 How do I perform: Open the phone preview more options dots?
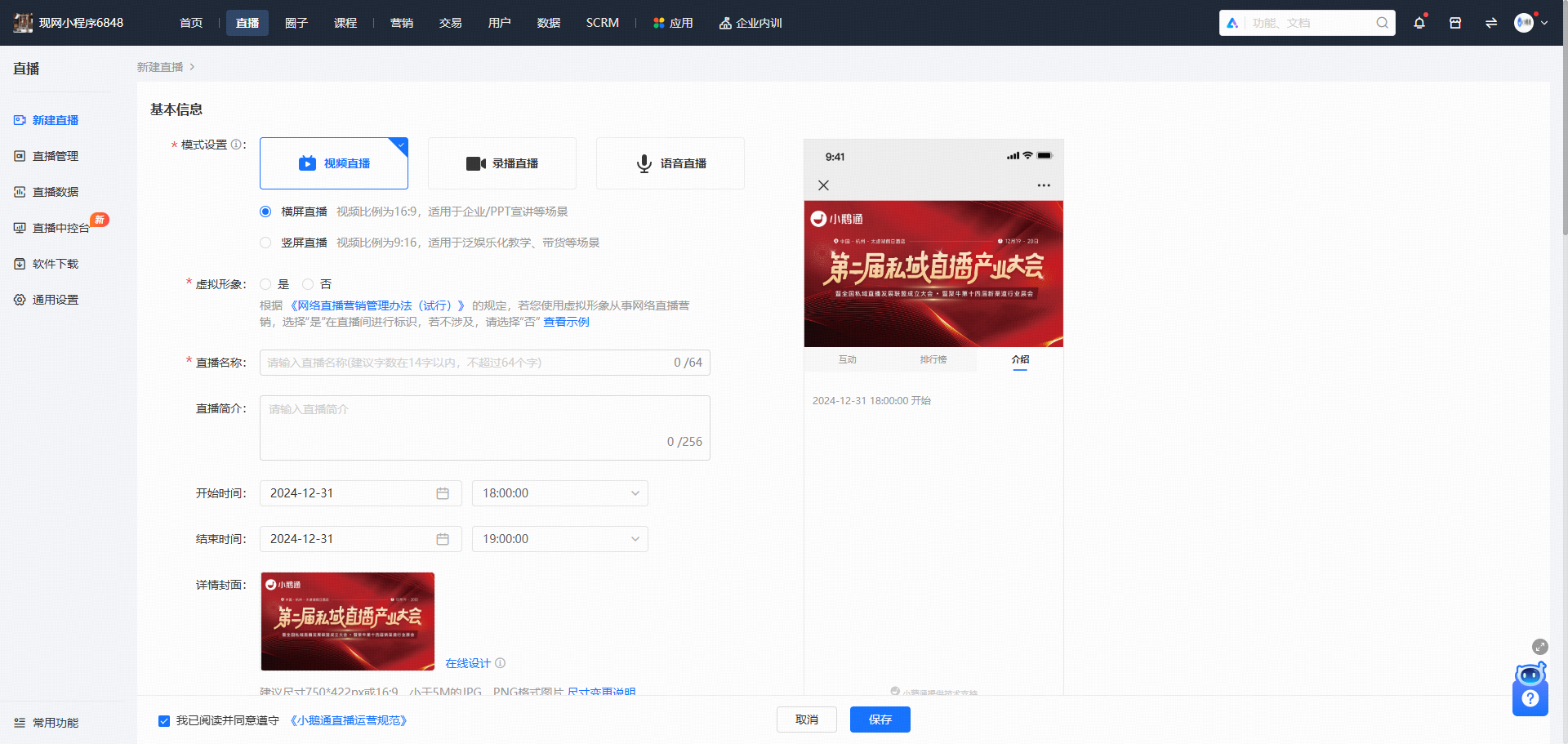coord(1044,185)
